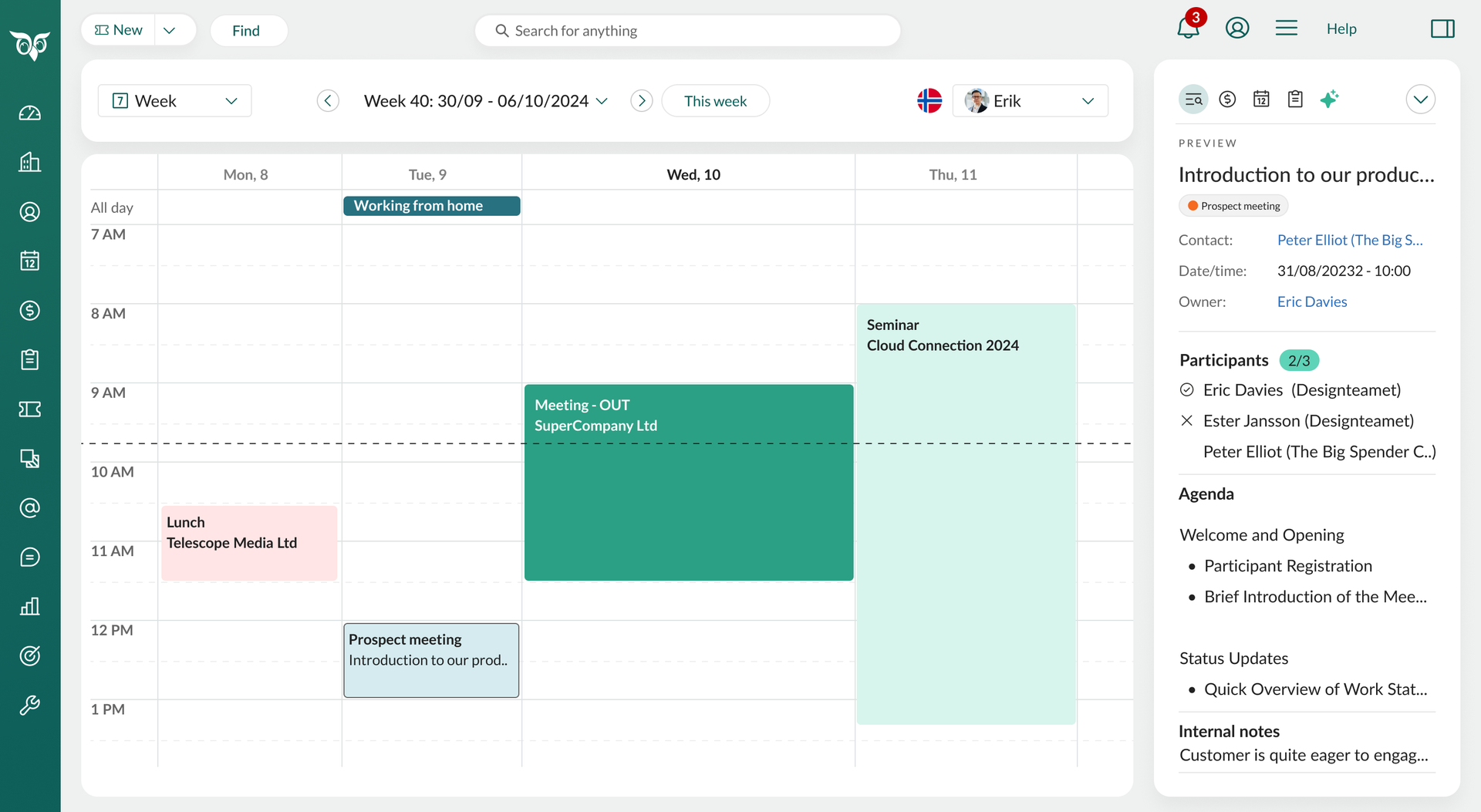
Task: Open the Reports bar chart icon
Action: tap(30, 607)
